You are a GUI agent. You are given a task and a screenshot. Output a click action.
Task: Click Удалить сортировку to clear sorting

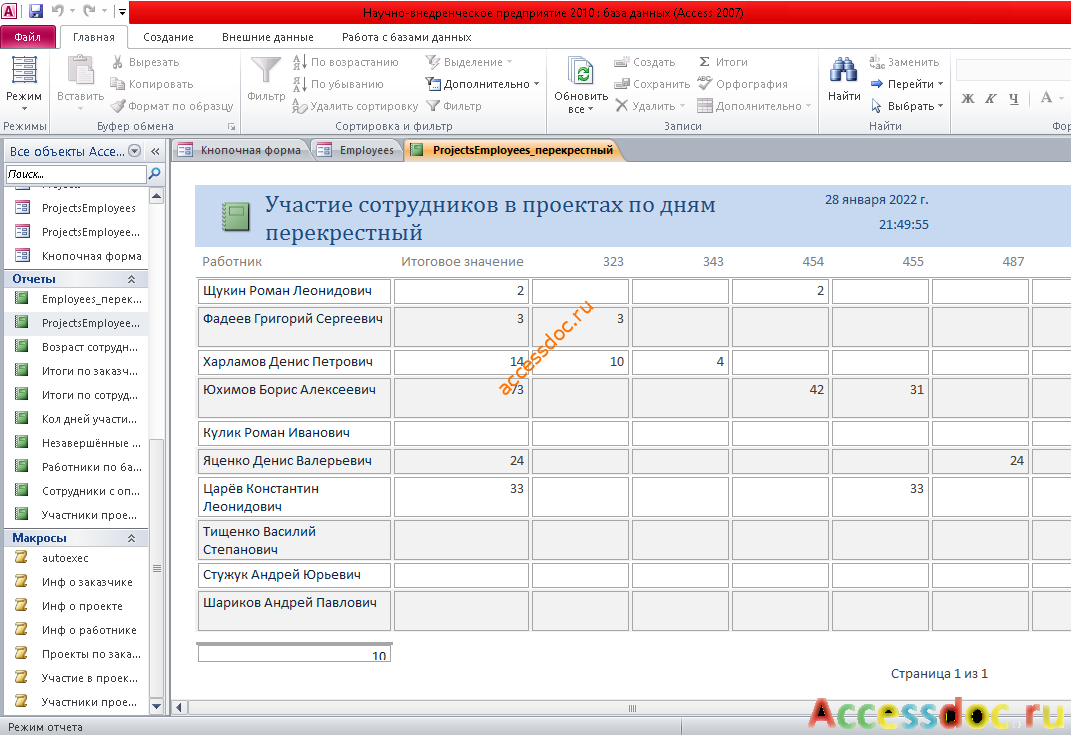pyautogui.click(x=355, y=106)
